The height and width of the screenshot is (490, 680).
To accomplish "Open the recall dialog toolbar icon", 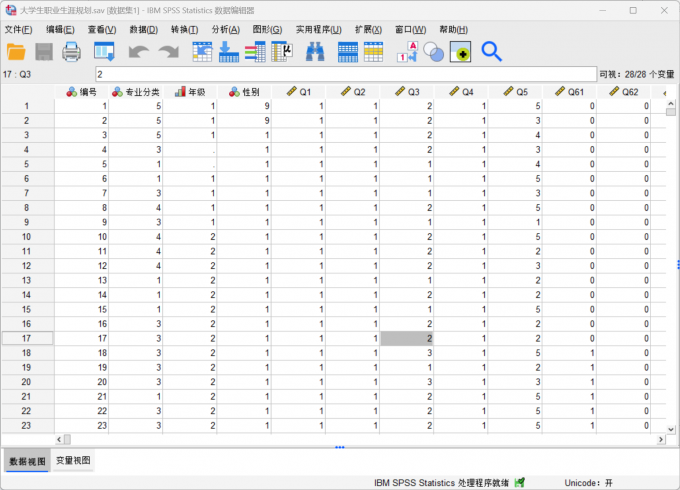I will [104, 51].
